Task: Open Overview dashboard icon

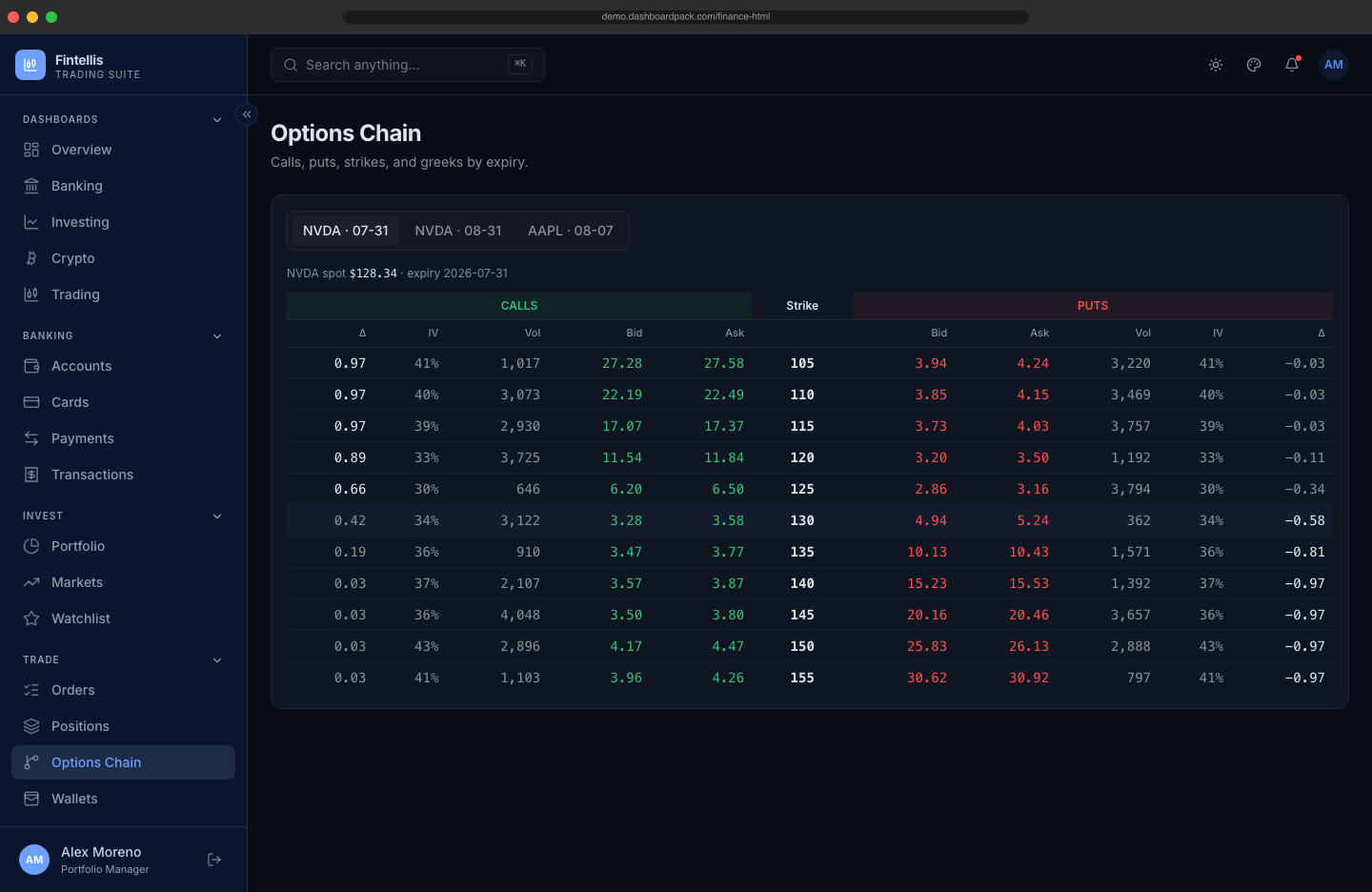Action: click(31, 150)
